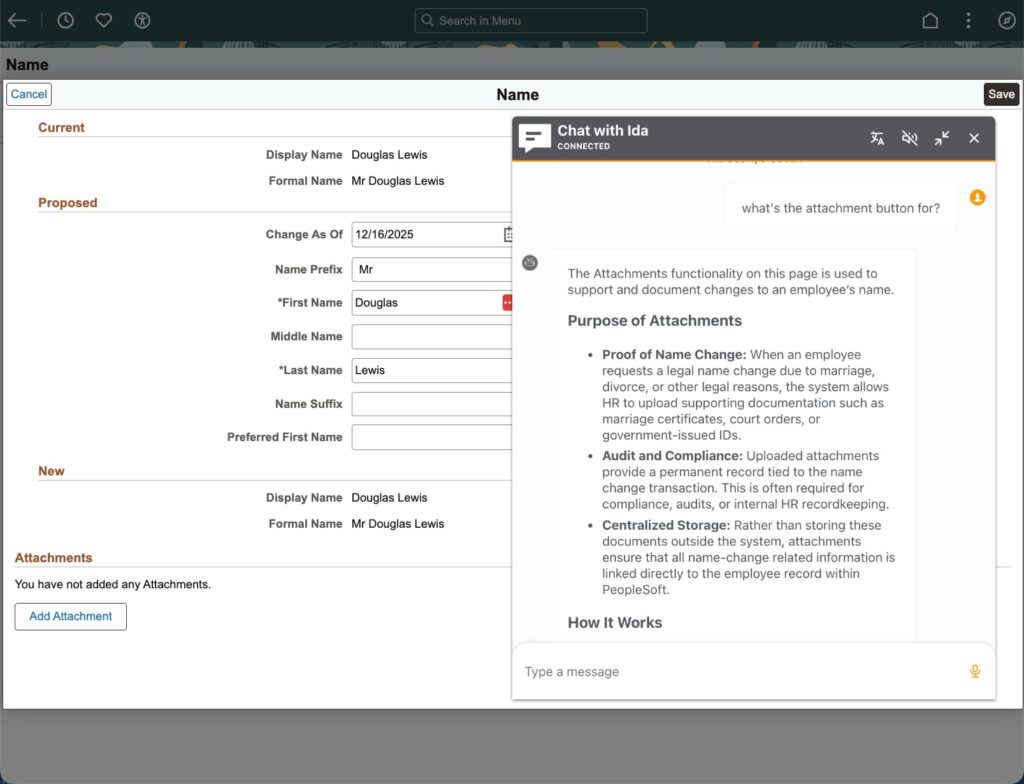The image size is (1024, 784).
Task: Open the NavBar compass icon
Action: click(x=1006, y=20)
